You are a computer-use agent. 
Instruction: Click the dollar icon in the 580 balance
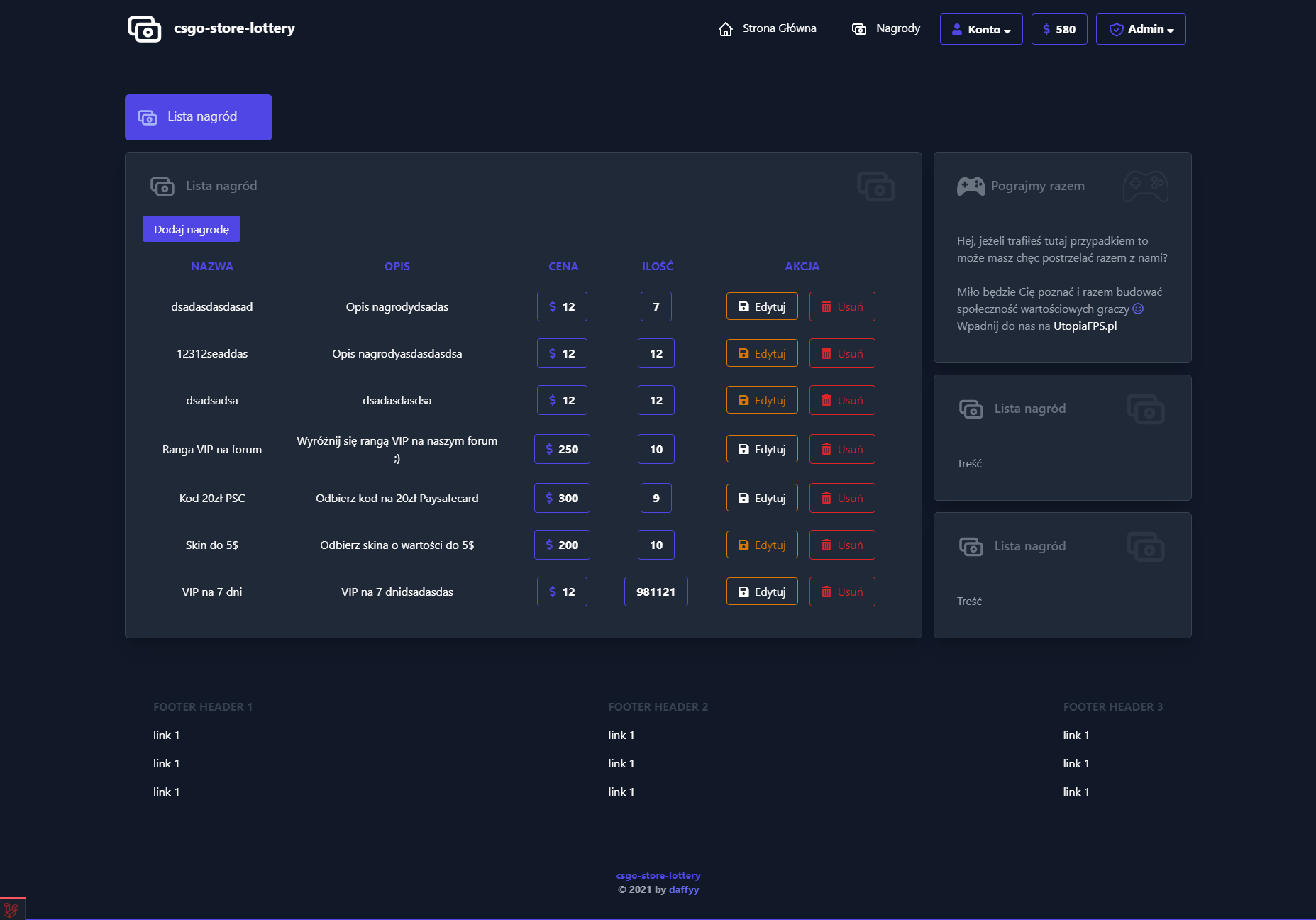[x=1046, y=29]
